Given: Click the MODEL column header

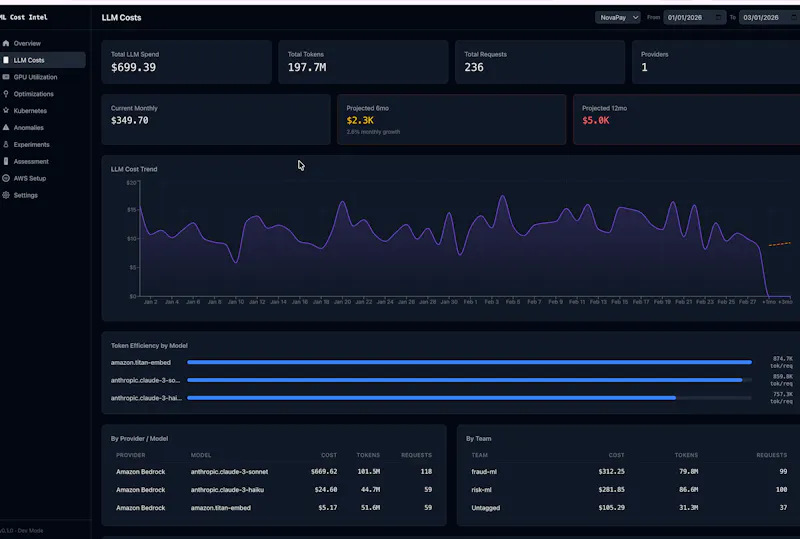Looking at the screenshot, I should tap(201, 455).
